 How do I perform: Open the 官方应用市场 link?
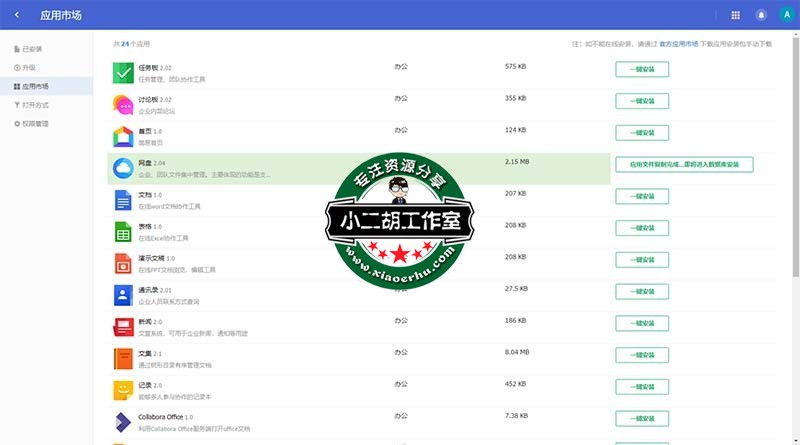click(x=679, y=44)
